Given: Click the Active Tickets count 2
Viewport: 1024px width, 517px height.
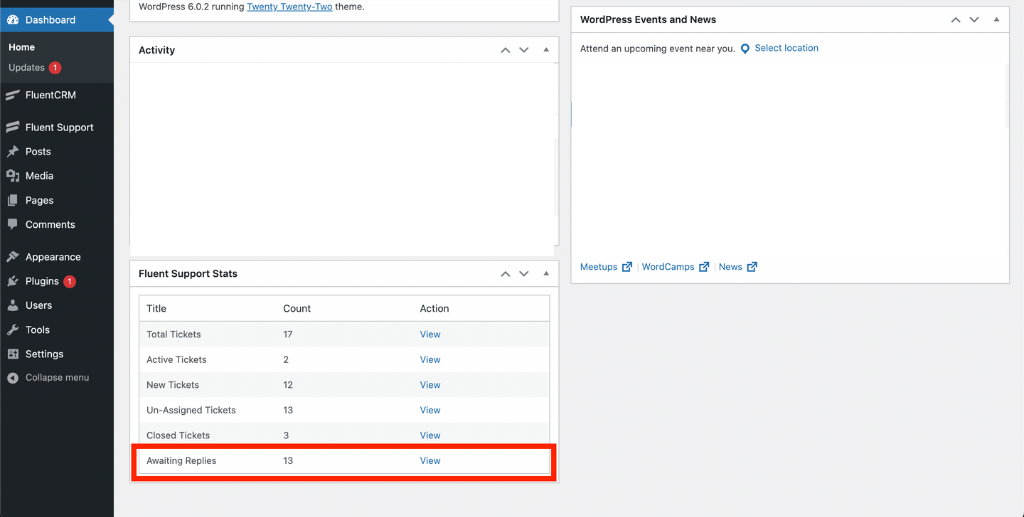Looking at the screenshot, I should click(x=285, y=360).
